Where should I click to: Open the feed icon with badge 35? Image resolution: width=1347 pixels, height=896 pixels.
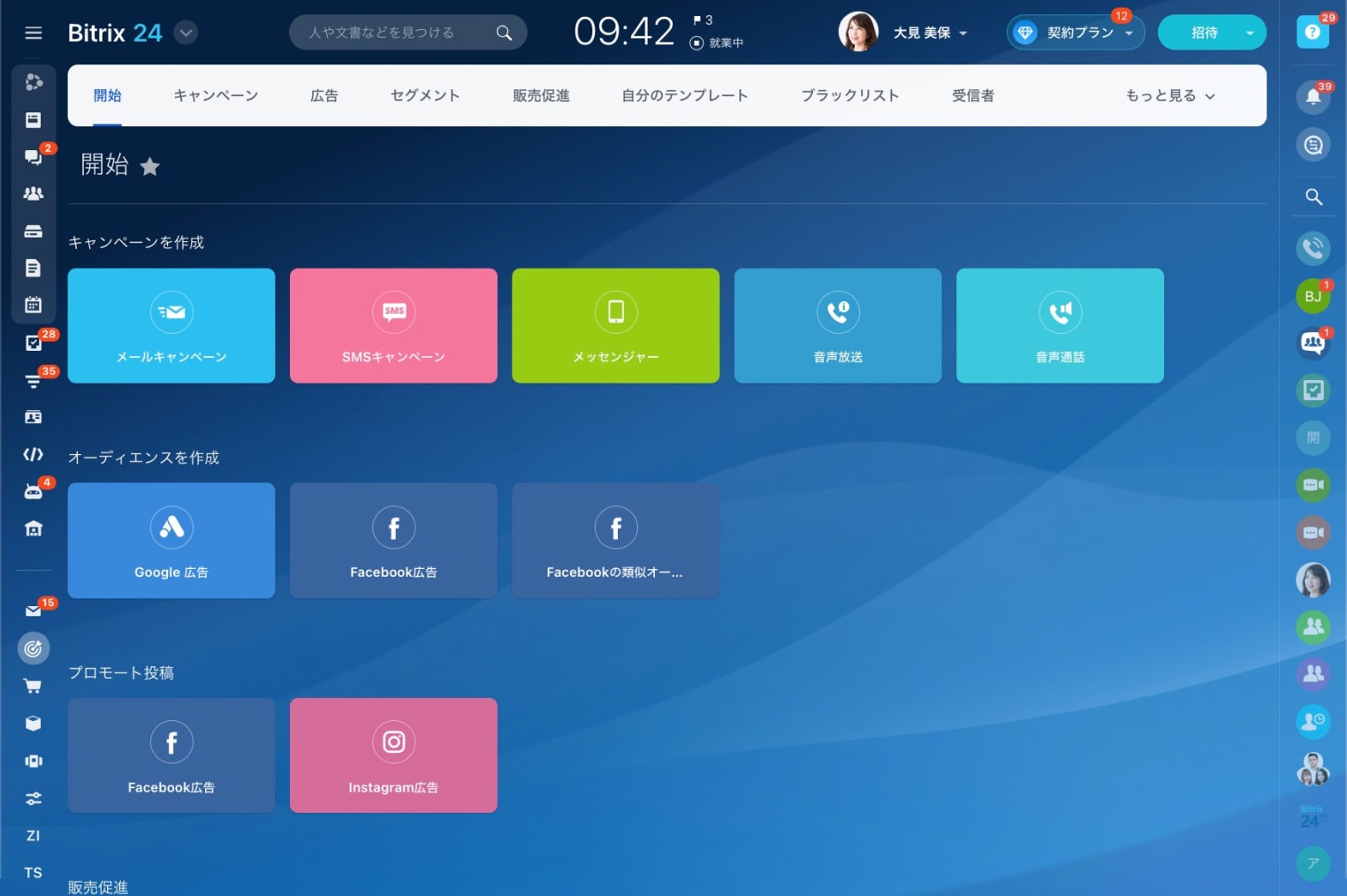click(34, 381)
